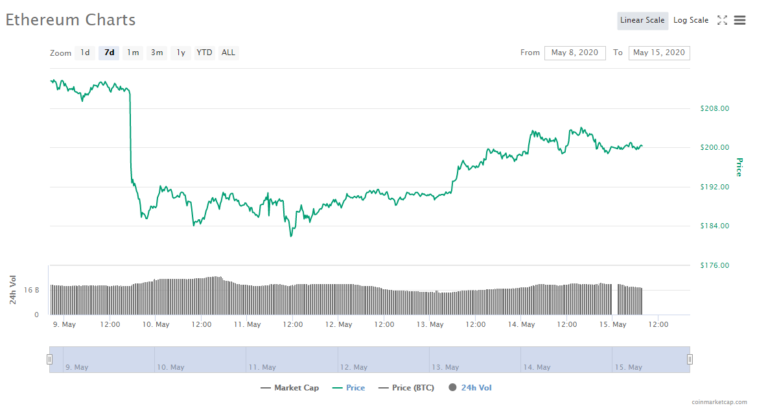Toggle Price (BTC) series in legend

point(406,388)
